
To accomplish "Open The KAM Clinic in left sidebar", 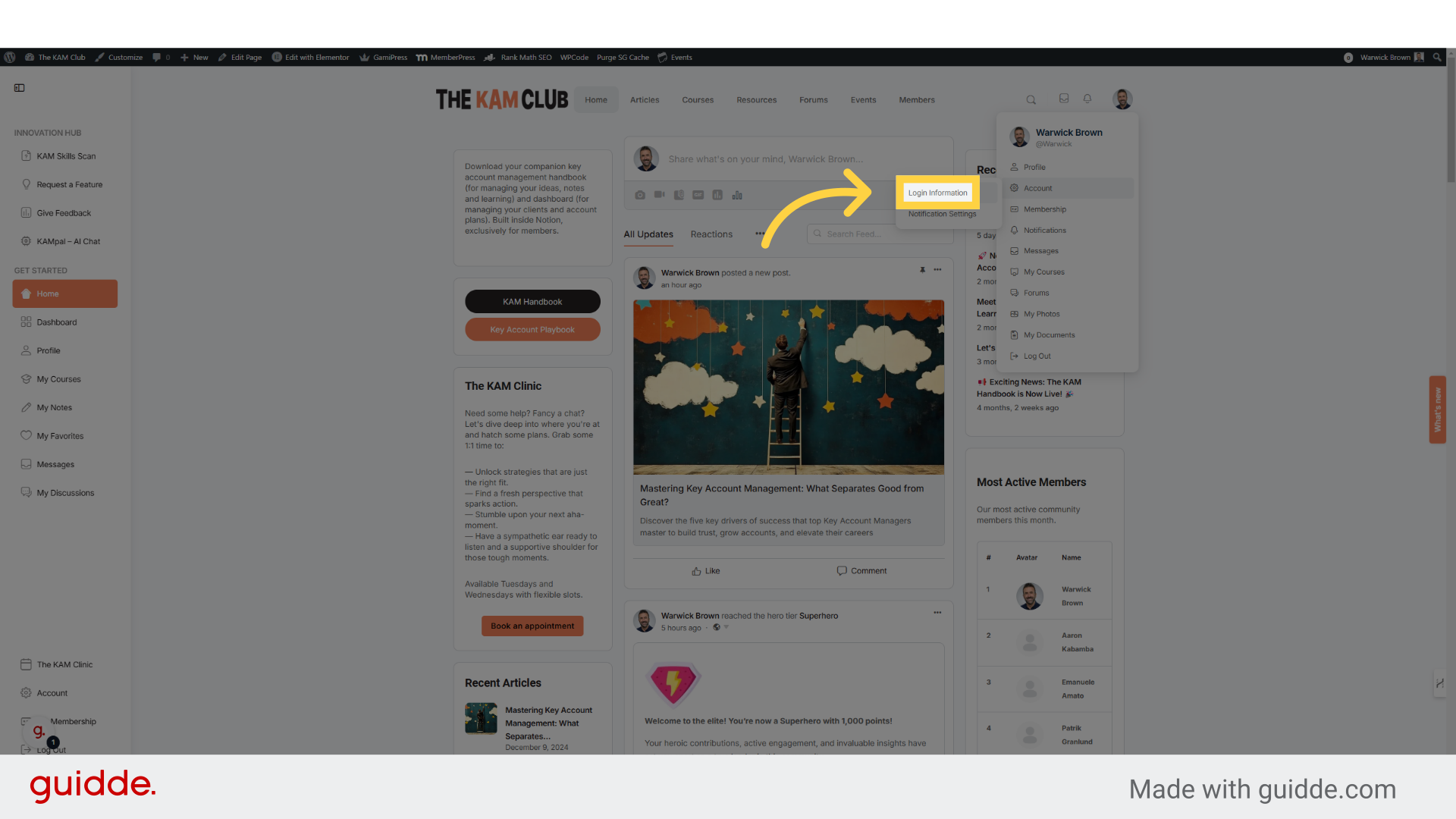I will coord(65,664).
